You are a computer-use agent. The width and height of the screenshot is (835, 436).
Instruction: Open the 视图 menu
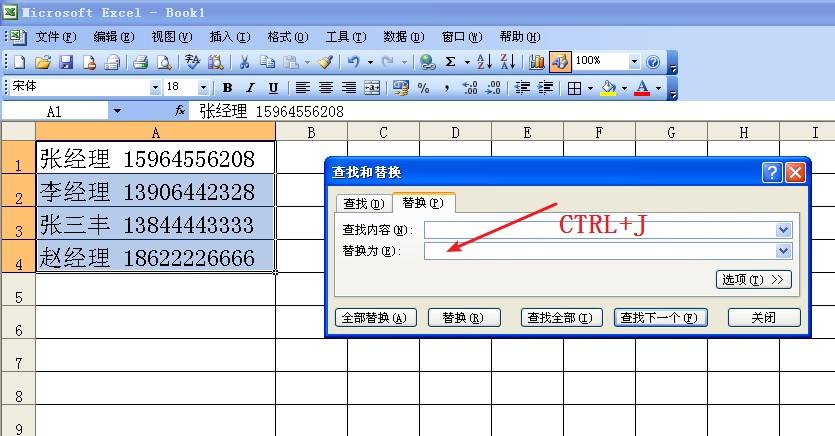[x=171, y=37]
